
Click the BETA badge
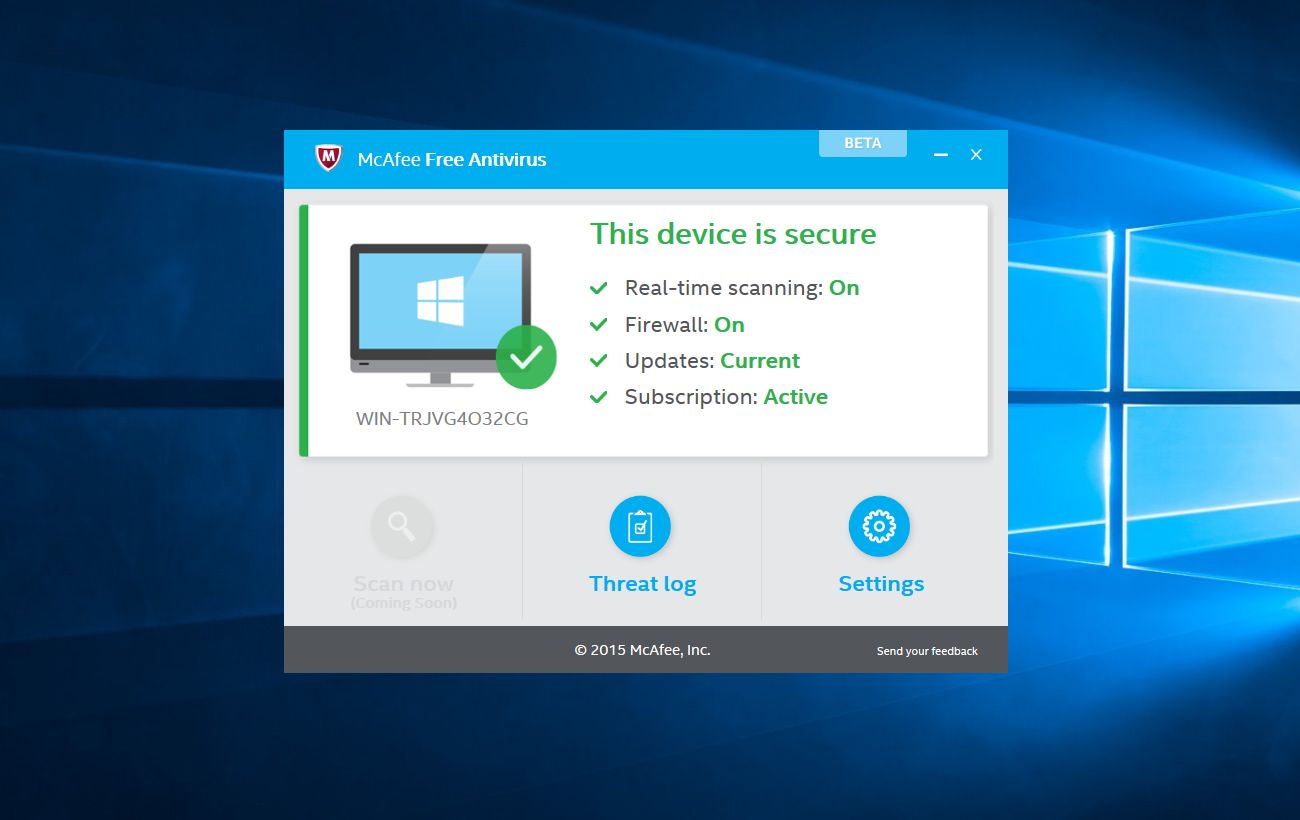863,143
